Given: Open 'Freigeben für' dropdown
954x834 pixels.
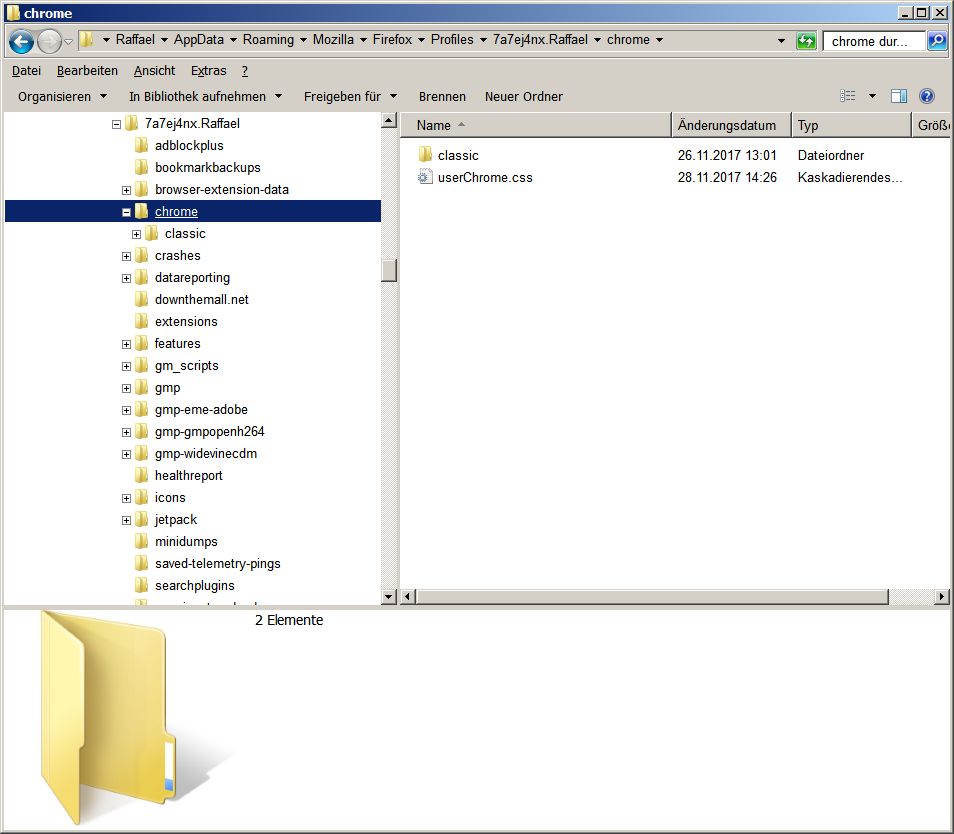Looking at the screenshot, I should point(350,96).
